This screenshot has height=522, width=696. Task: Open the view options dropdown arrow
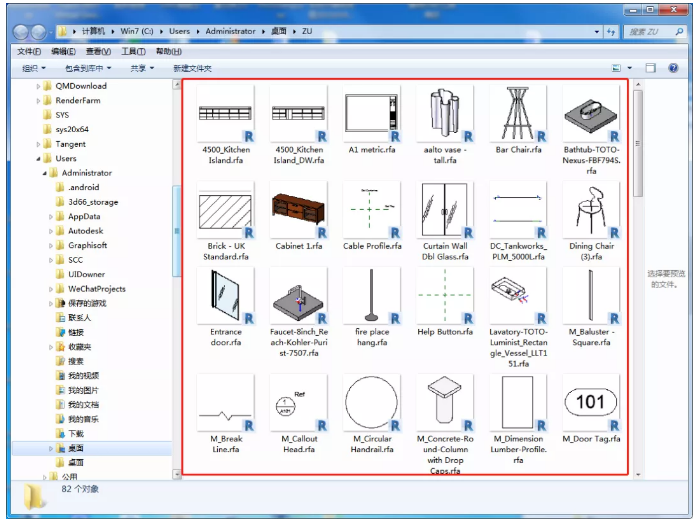click(628, 68)
